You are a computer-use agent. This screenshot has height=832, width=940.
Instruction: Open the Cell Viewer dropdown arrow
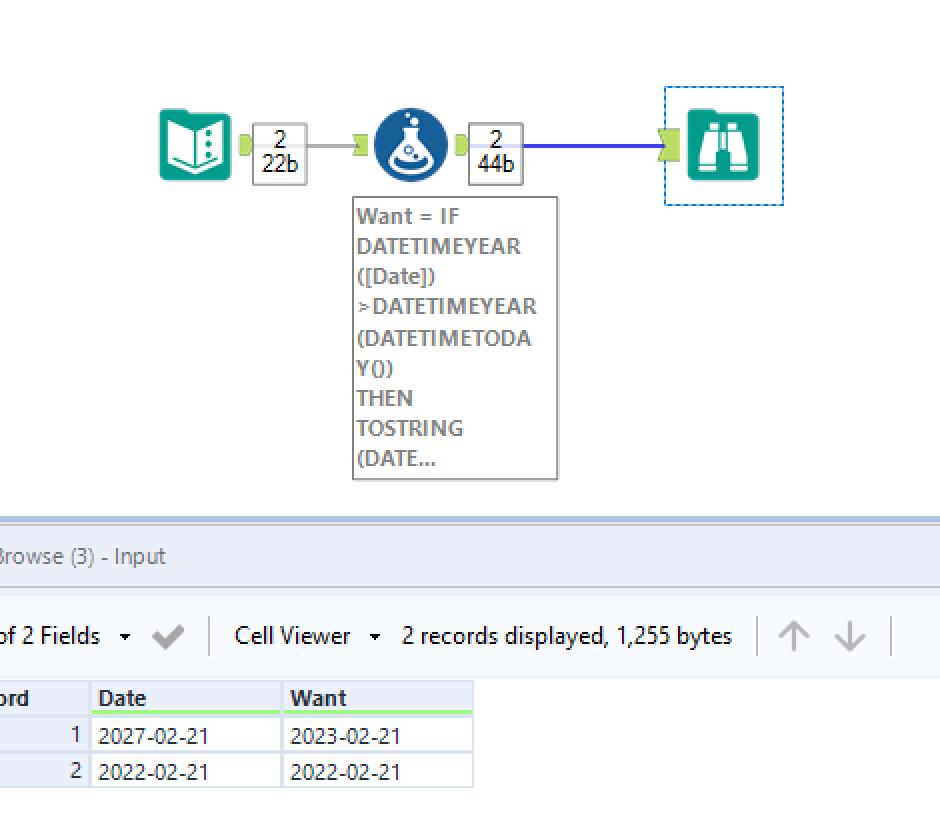(x=374, y=637)
